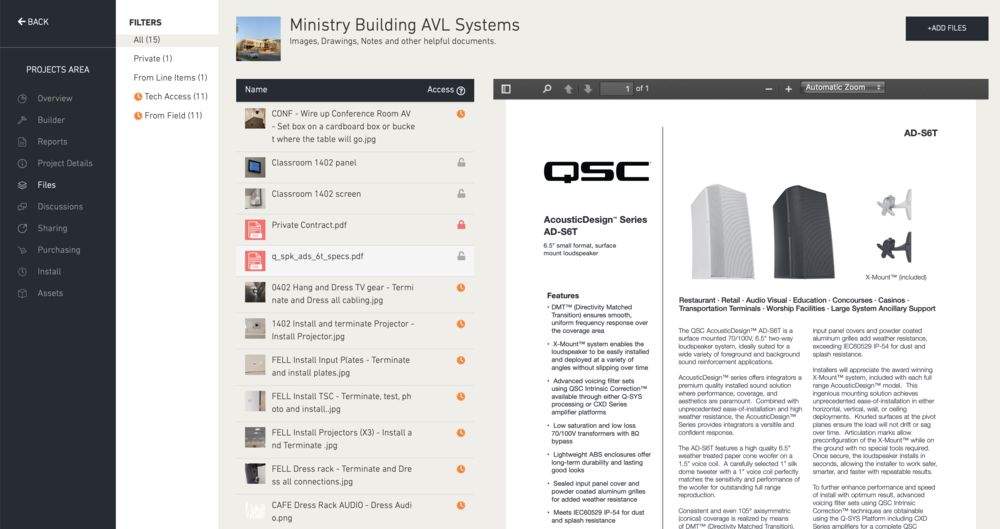This screenshot has height=529, width=1000.
Task: Go to next page in PDF viewer
Action: point(588,89)
